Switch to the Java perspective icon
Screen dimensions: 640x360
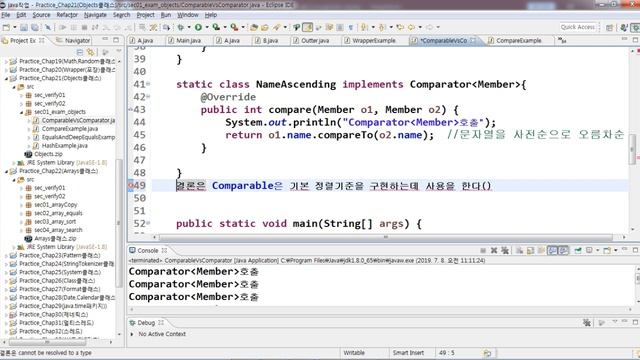624,27
